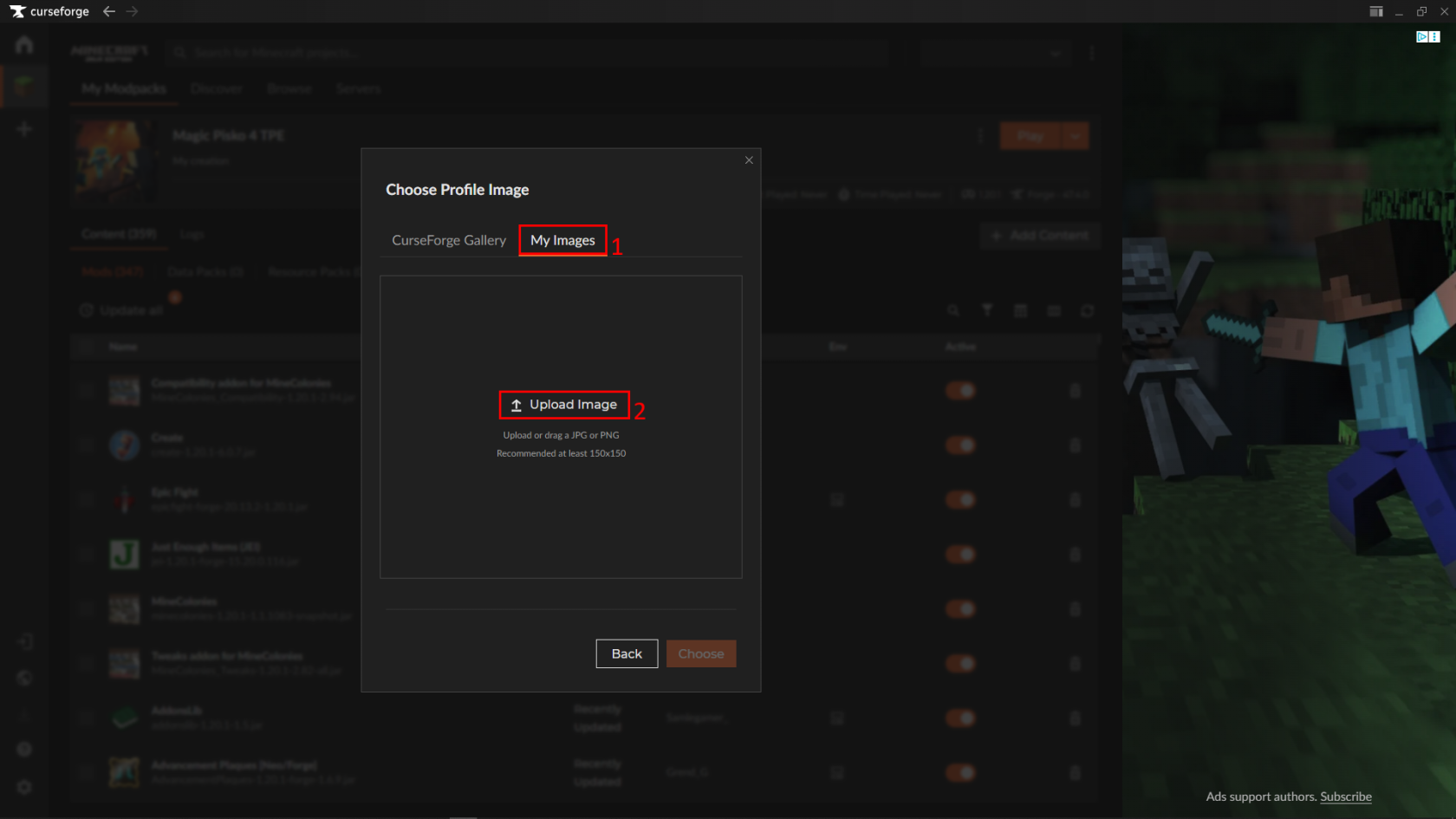Click the Subscribe link at bottom right
Screen dimensions: 1456x819
(x=1345, y=796)
